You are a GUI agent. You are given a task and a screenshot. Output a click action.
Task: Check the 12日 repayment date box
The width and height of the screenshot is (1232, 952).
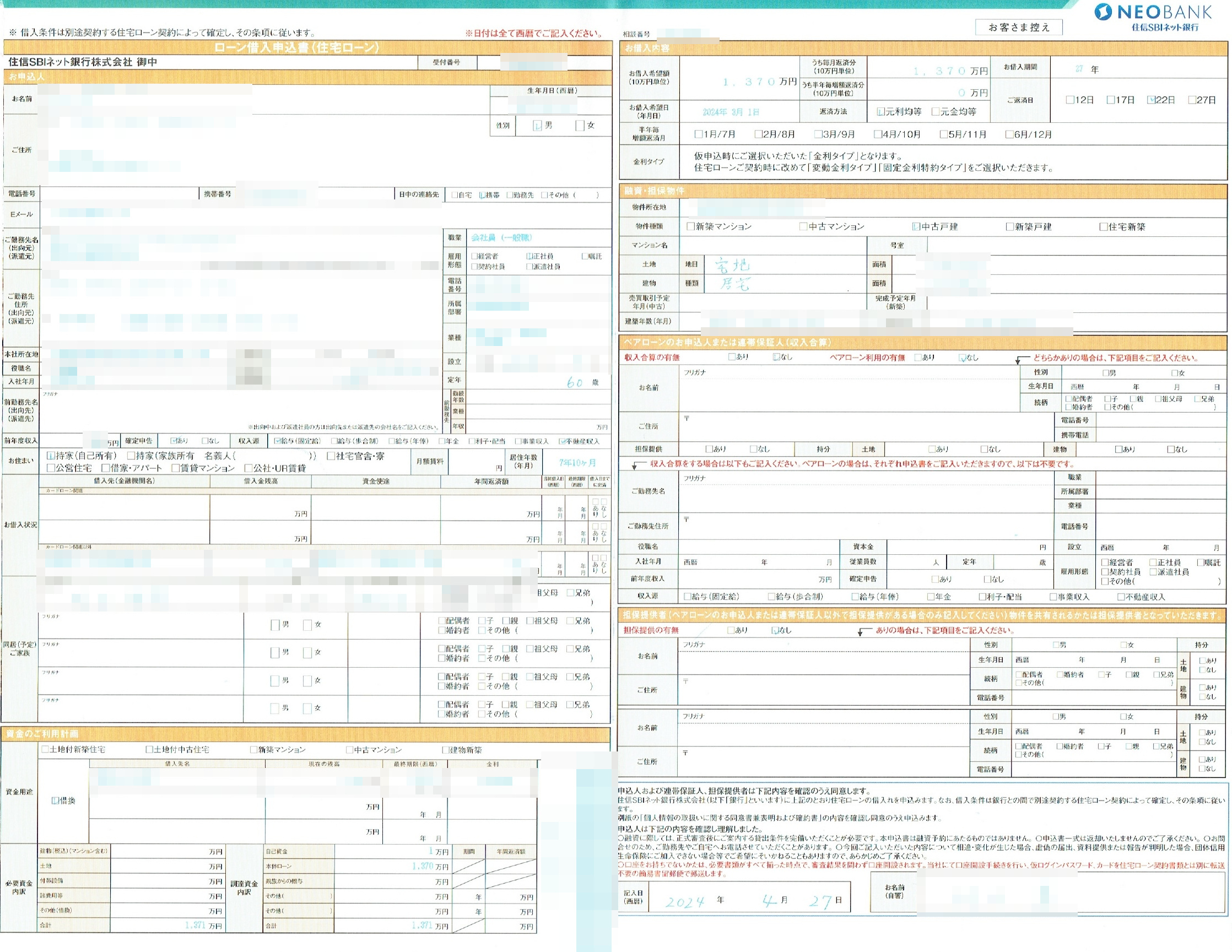[1069, 100]
